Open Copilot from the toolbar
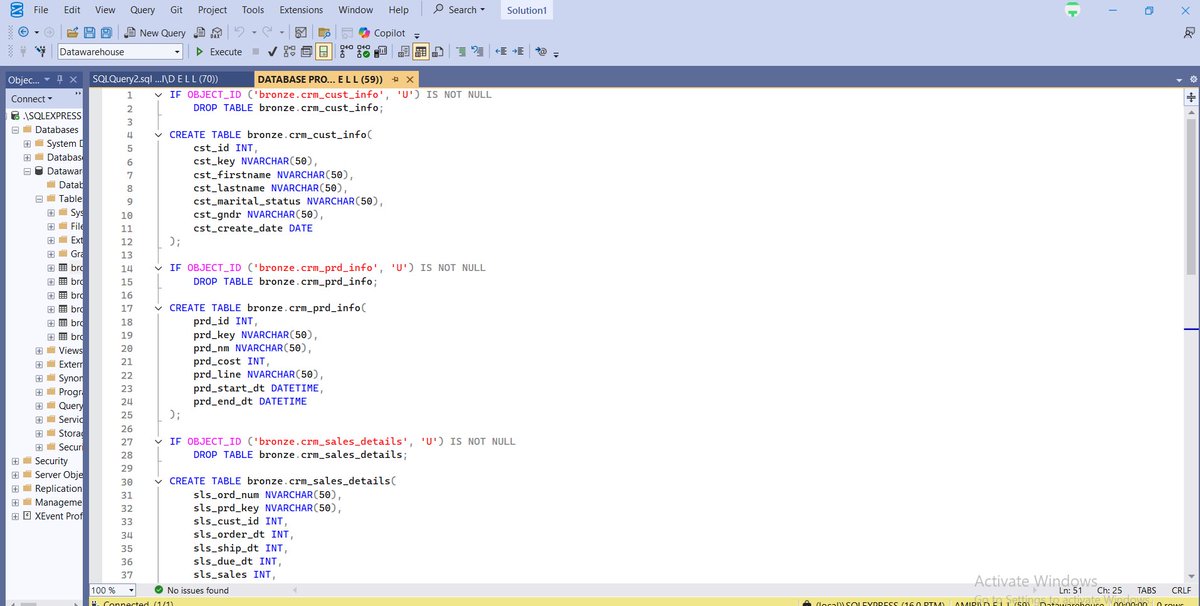1200x606 pixels. pyautogui.click(x=382, y=33)
